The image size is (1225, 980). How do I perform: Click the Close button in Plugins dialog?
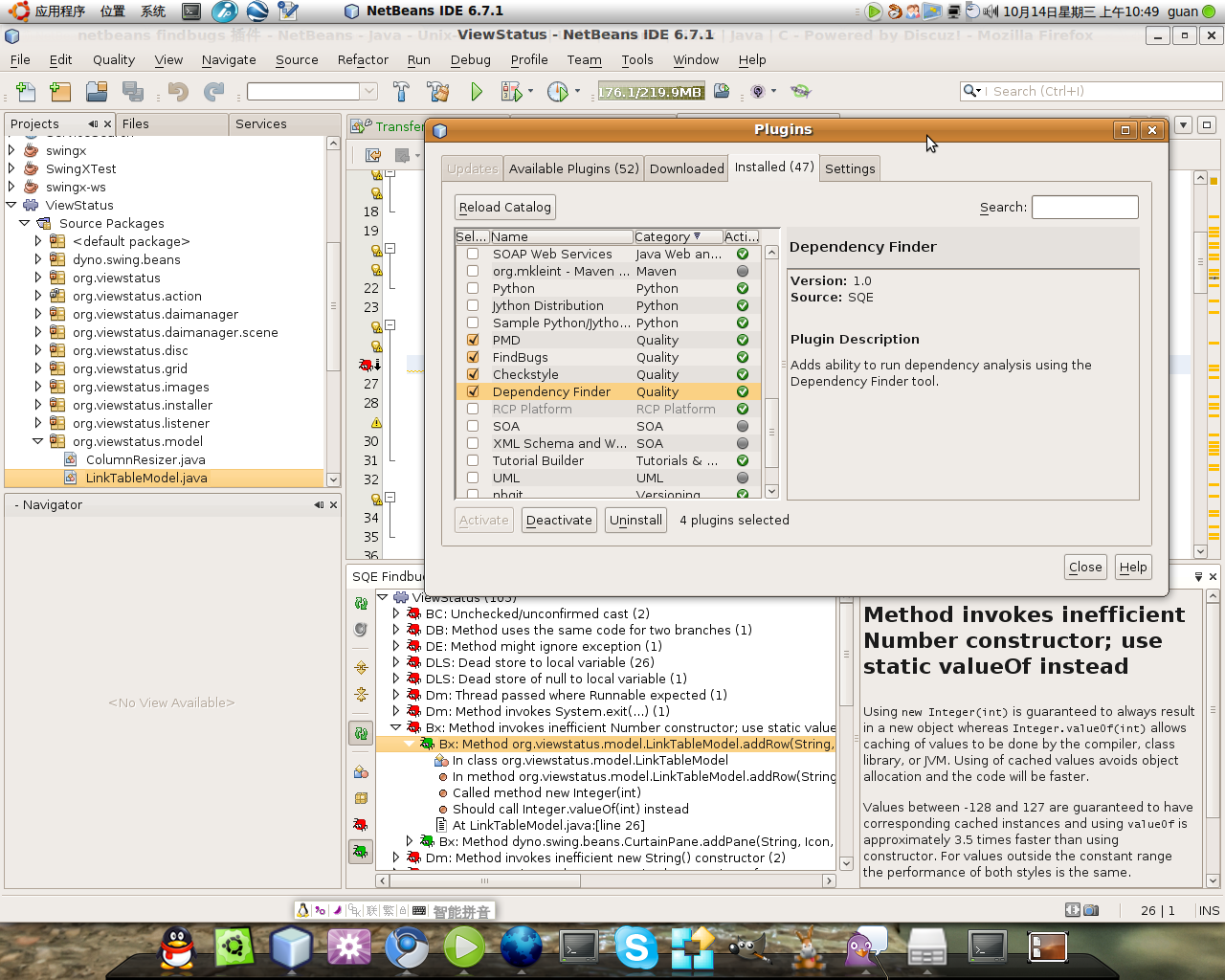[x=1085, y=567]
